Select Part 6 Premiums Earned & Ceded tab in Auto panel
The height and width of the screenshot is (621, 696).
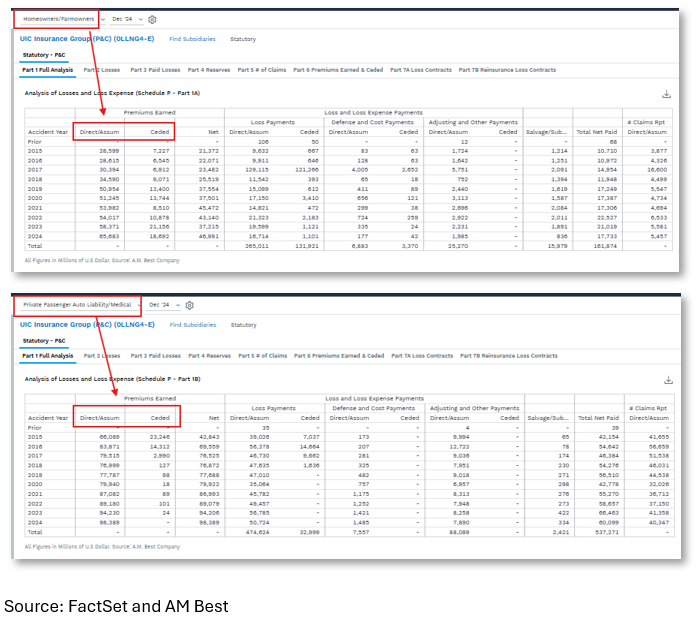click(339, 356)
